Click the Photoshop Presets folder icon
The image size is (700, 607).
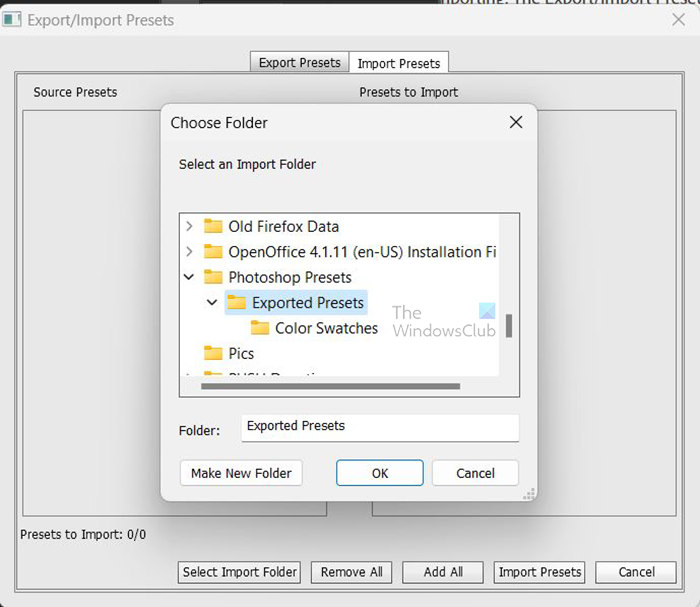click(213, 277)
